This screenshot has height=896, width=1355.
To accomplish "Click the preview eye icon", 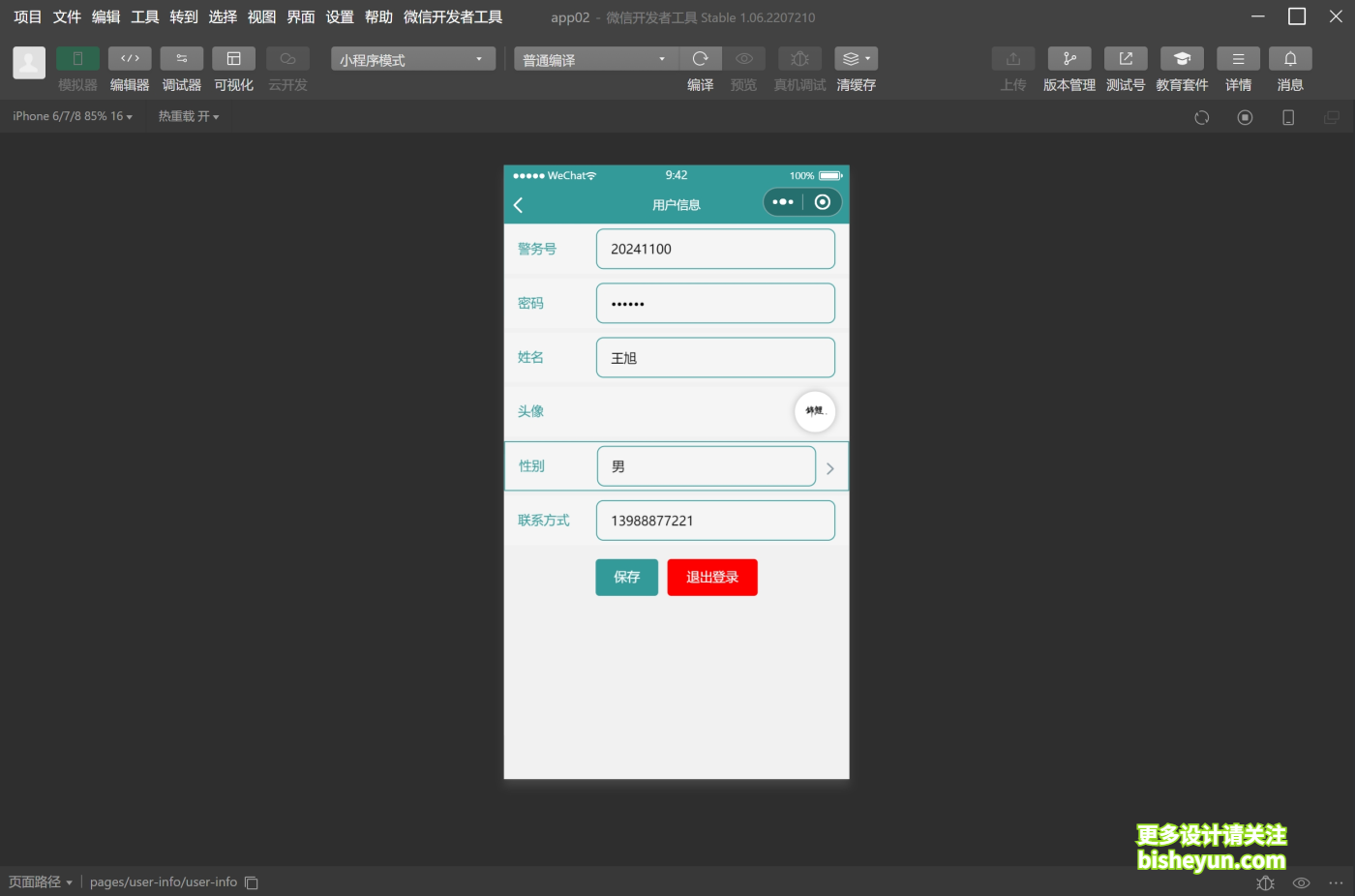I will click(x=744, y=59).
